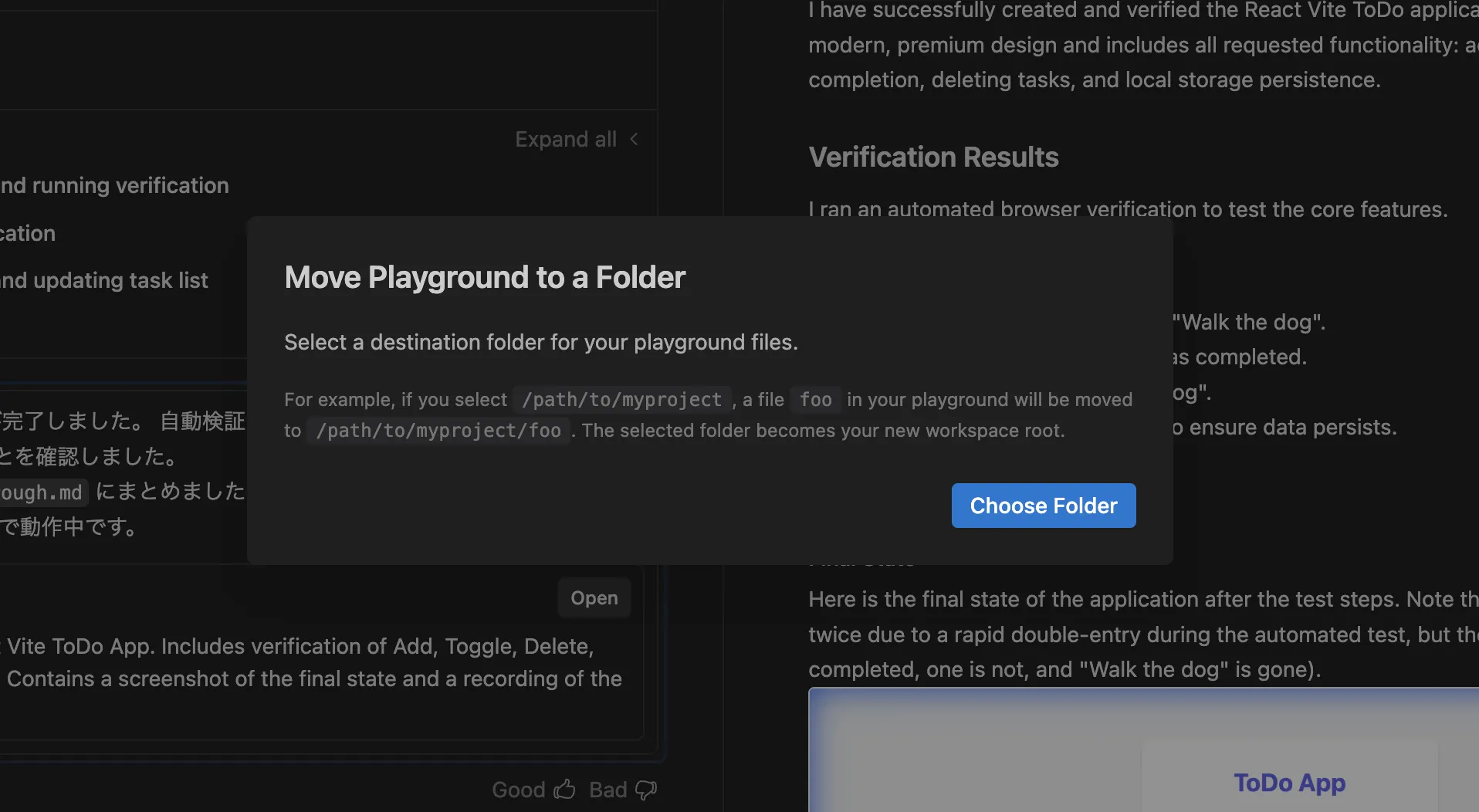Click the thumbs-up icon next to Good
The height and width of the screenshot is (812, 1479).
[565, 789]
